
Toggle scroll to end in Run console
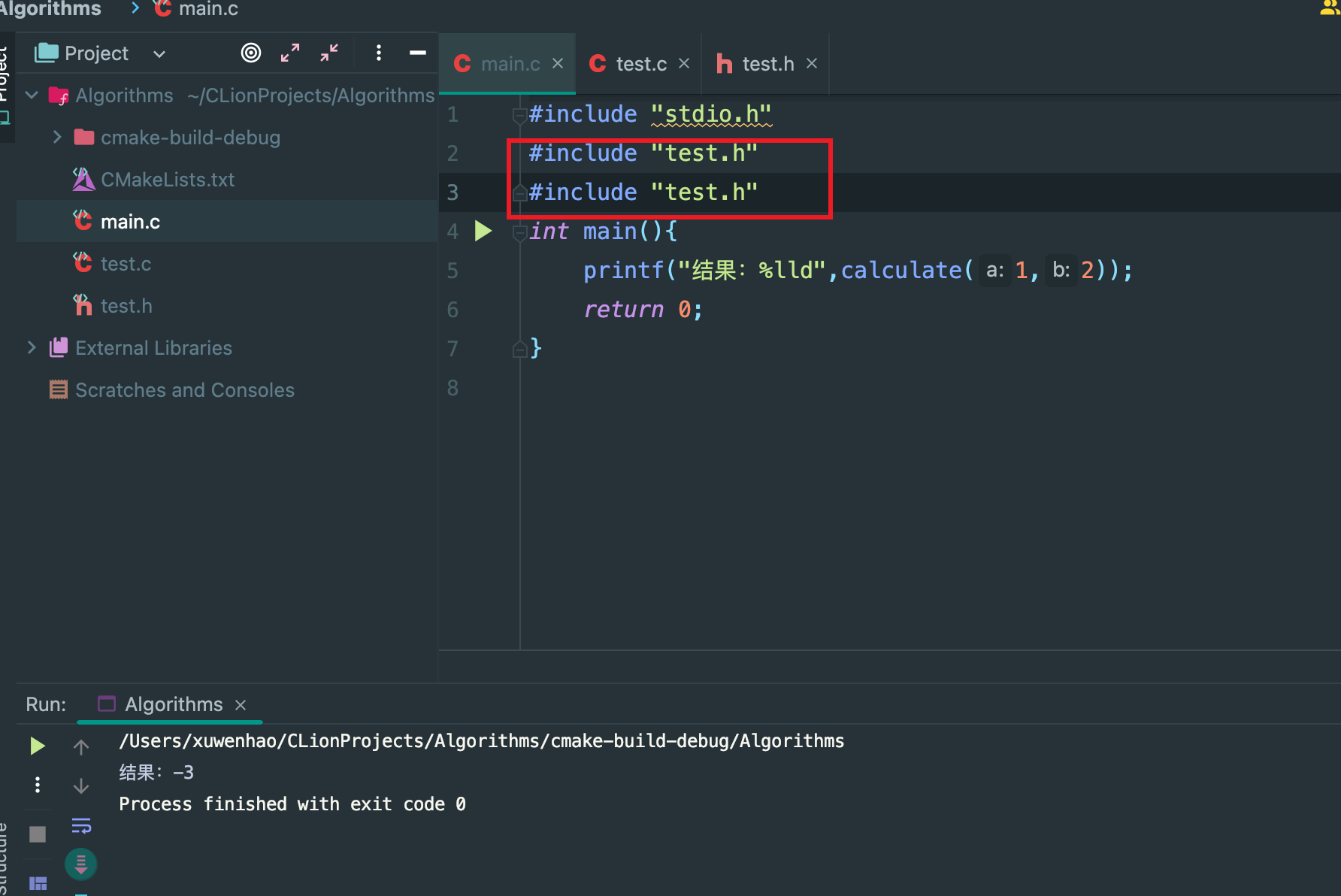coord(81,864)
